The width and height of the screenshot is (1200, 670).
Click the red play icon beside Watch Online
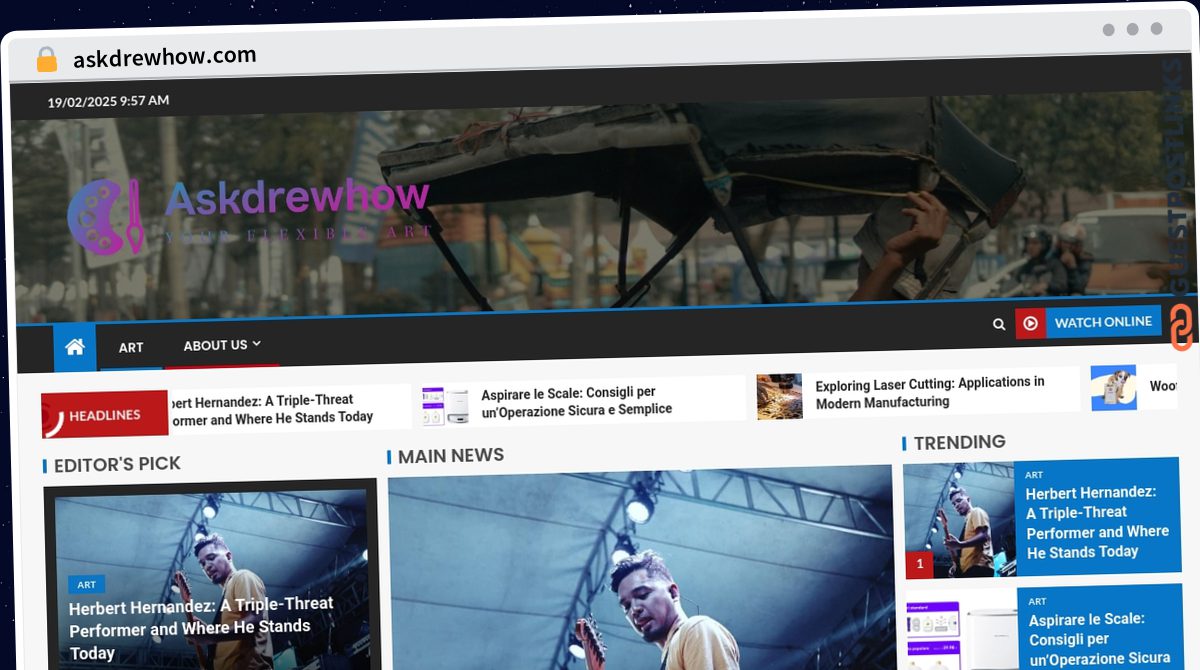click(1030, 323)
